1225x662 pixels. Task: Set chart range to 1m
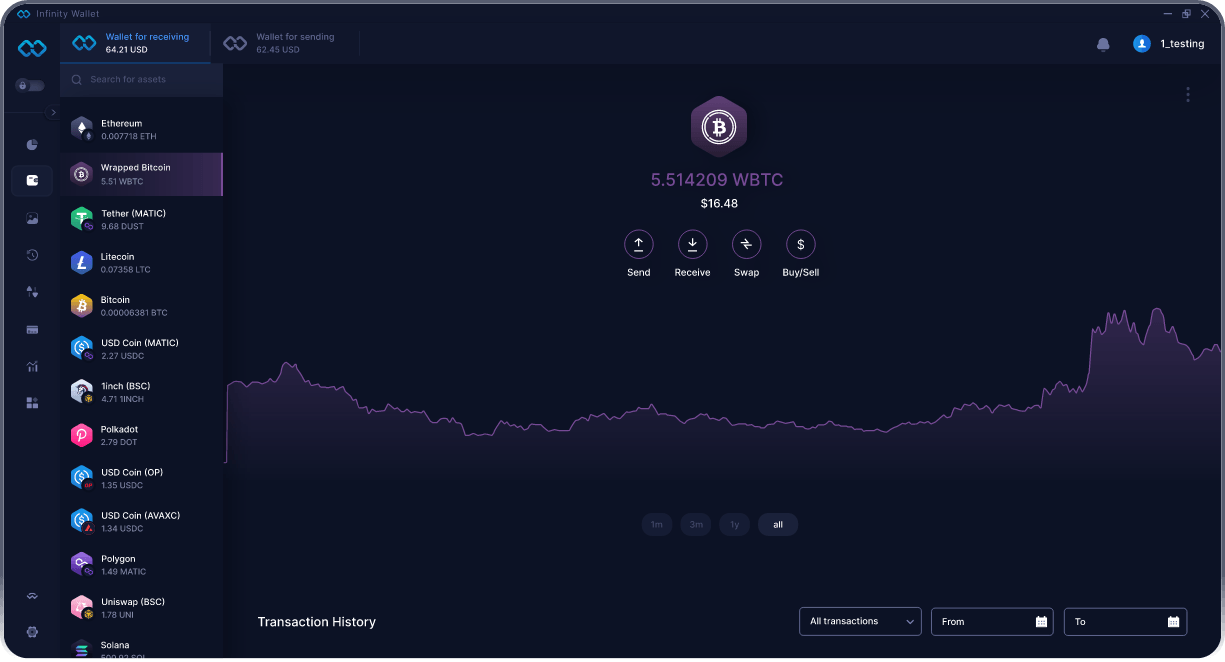click(x=657, y=525)
